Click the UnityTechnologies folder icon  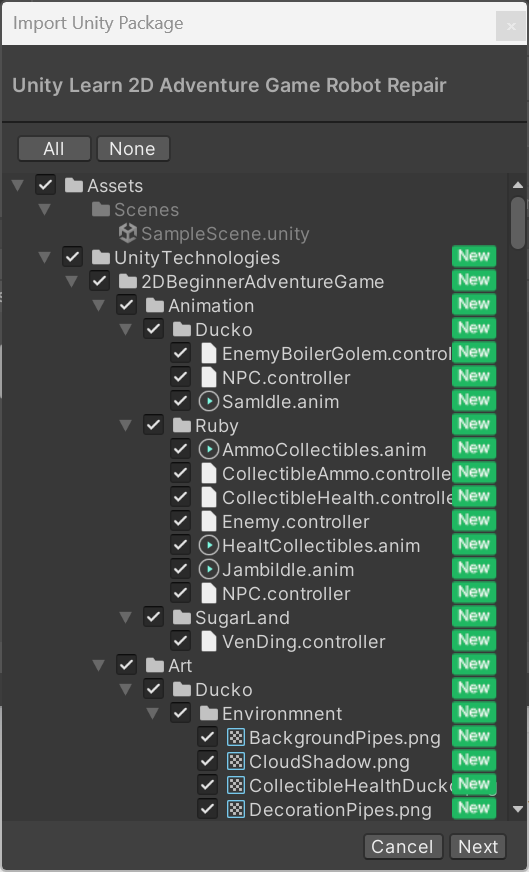101,257
